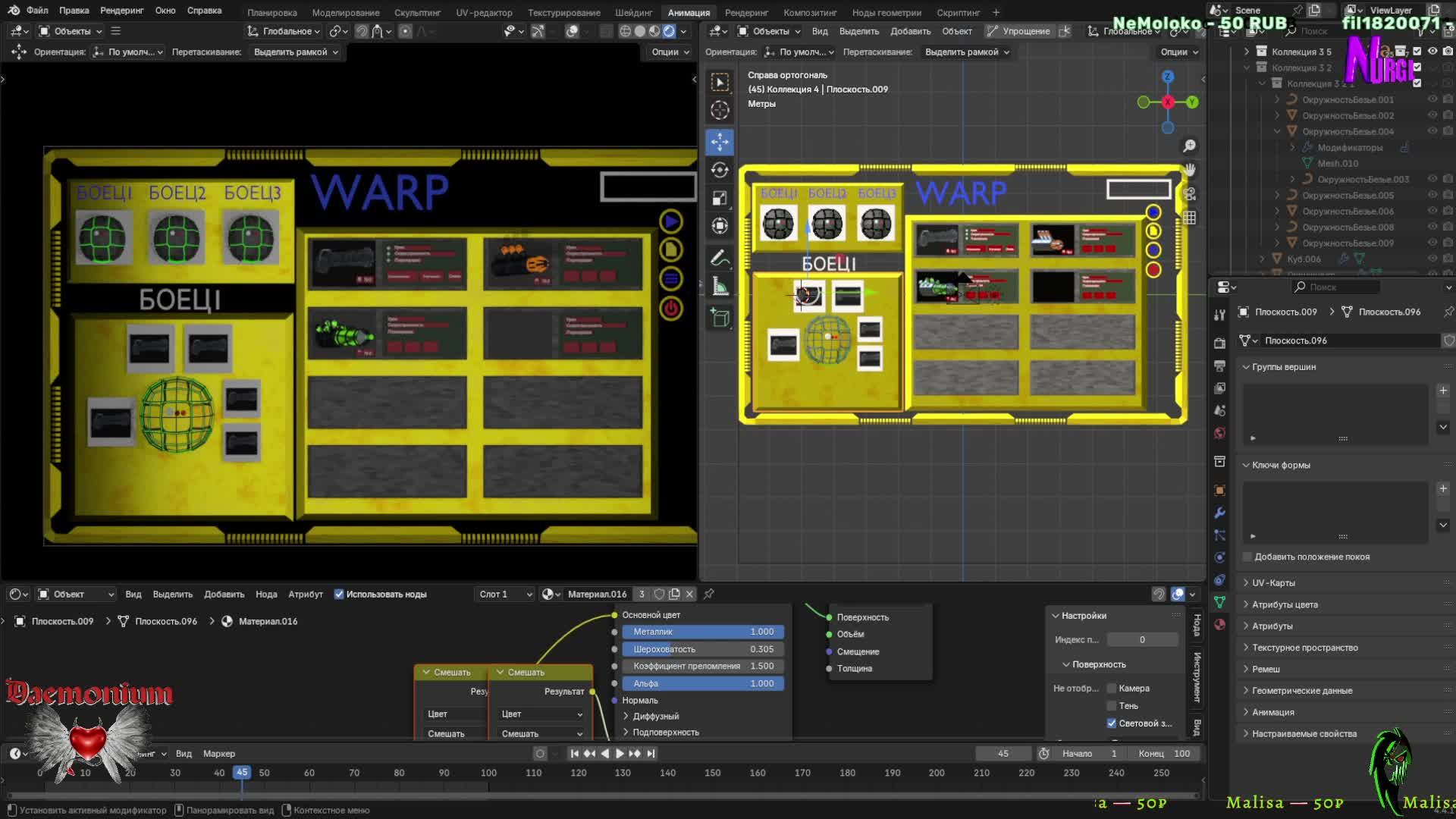Select the Rotate tool in viewport toolbar
Viewport: 1456px width, 819px height.
click(720, 170)
